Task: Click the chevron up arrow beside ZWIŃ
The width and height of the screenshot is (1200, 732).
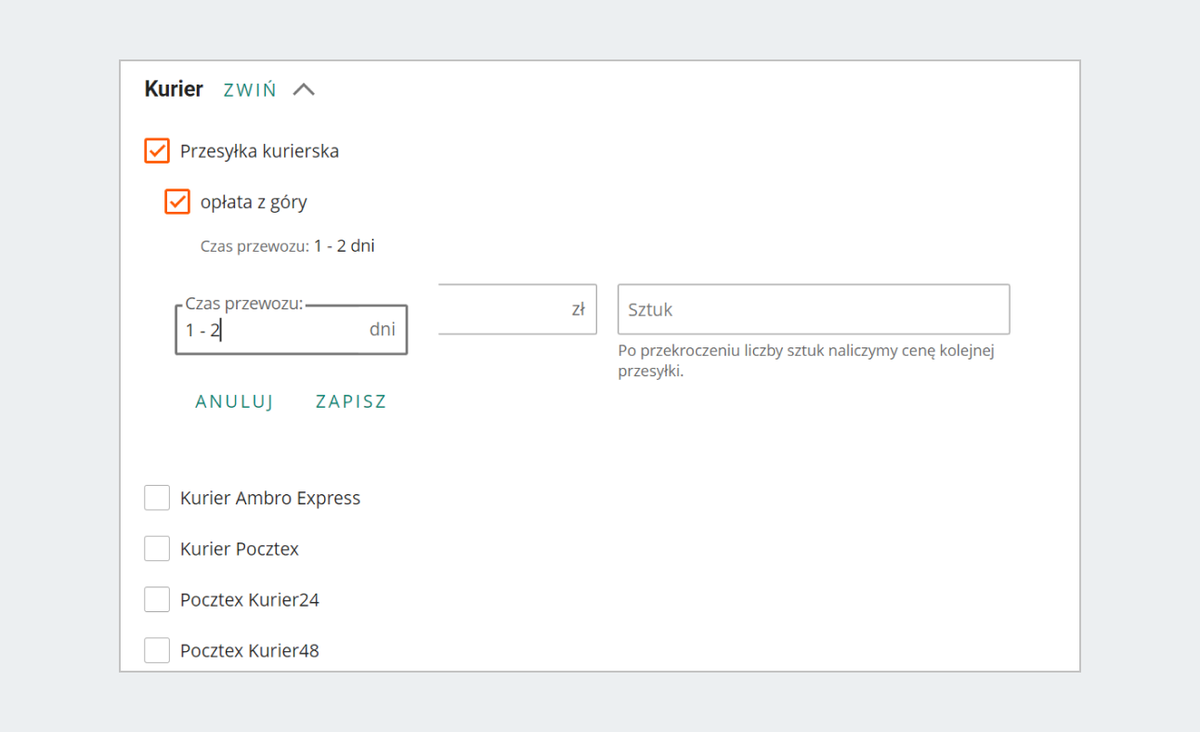Action: coord(304,90)
